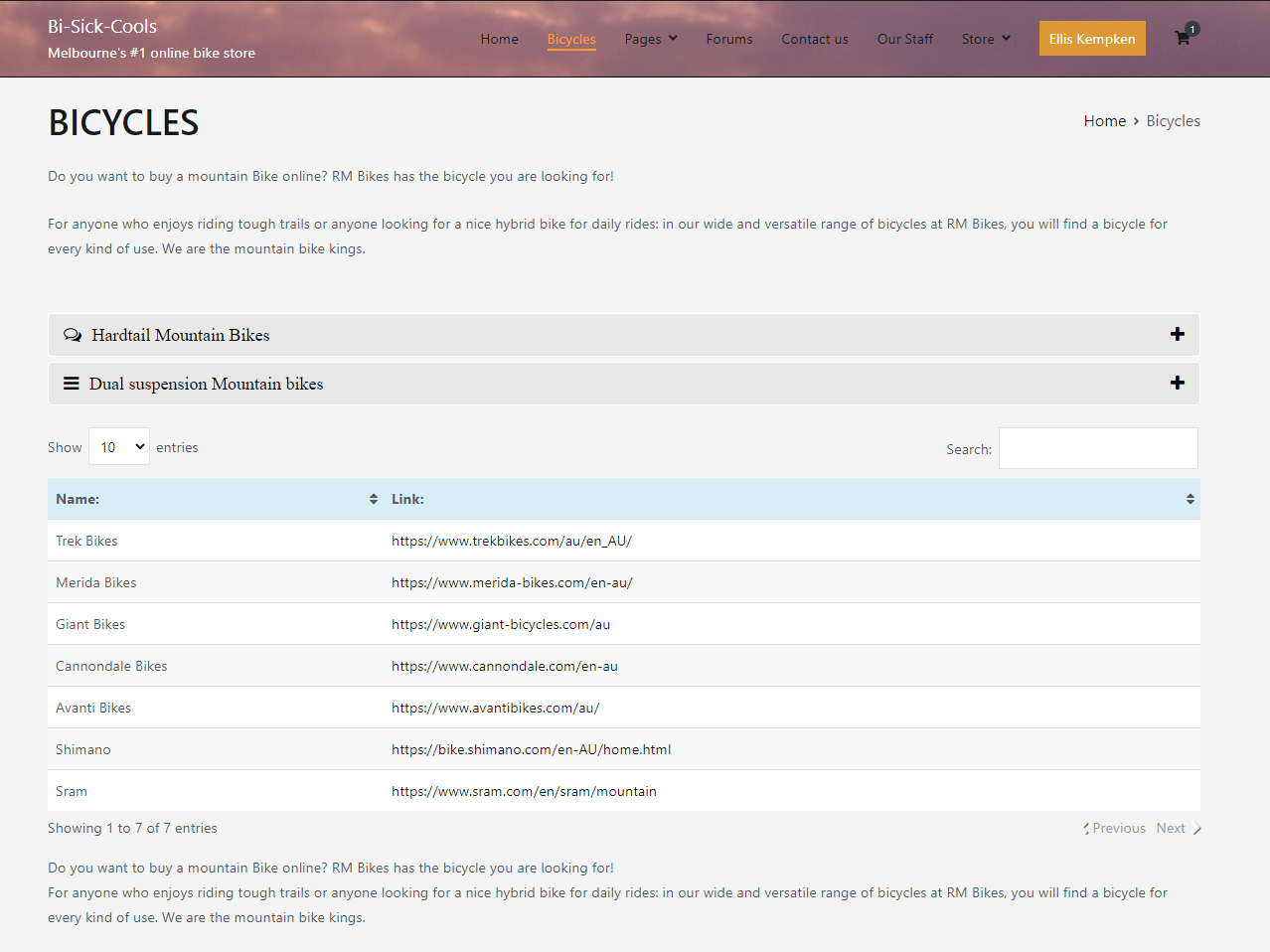The height and width of the screenshot is (952, 1270).
Task: Click the sram.com mountain link text
Action: [x=524, y=791]
